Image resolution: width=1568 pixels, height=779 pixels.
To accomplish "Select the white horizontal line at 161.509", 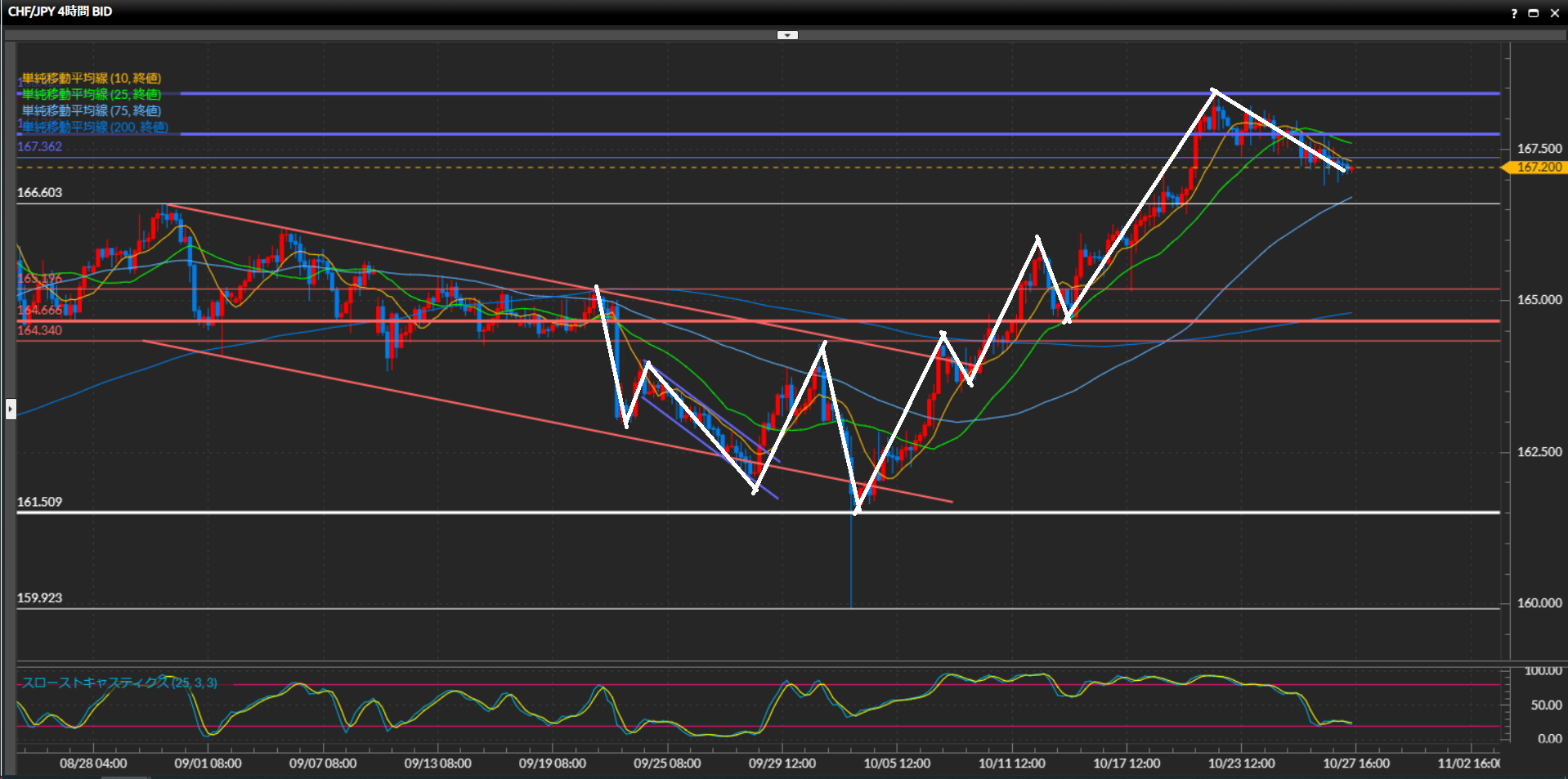I will (491, 513).
